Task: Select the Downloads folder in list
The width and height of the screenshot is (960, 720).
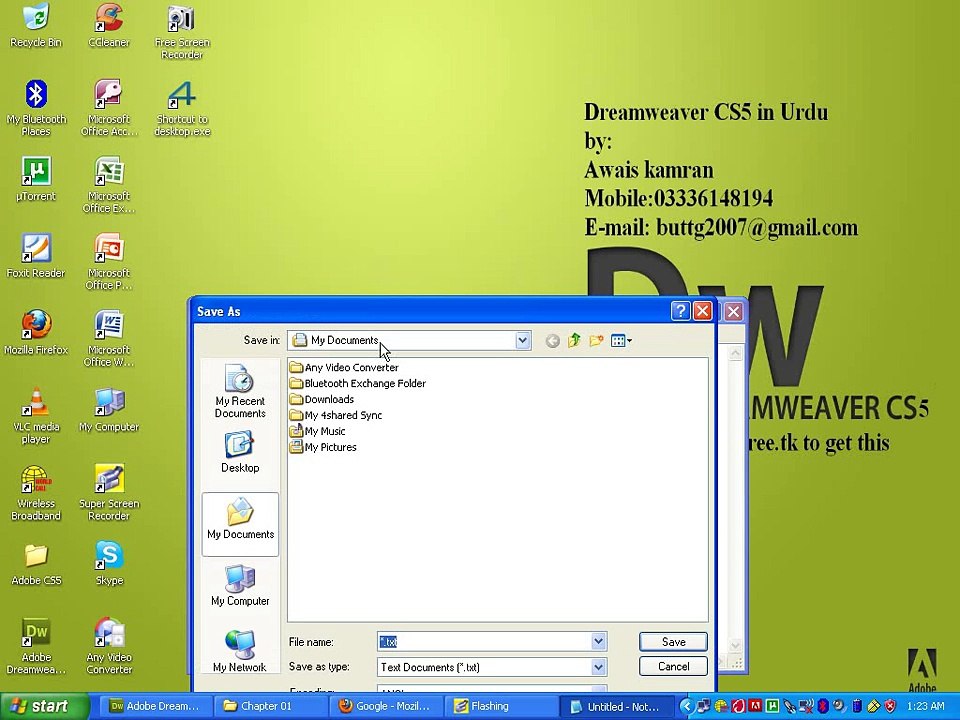Action: (322, 399)
